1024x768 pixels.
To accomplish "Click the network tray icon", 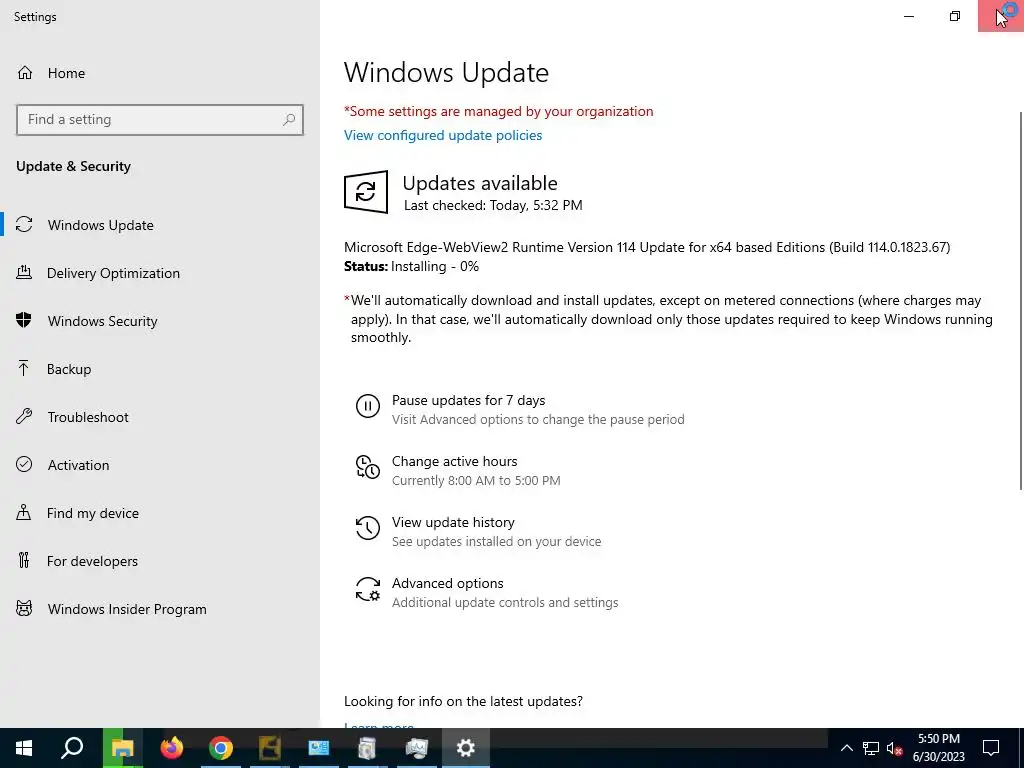I will tap(871, 748).
